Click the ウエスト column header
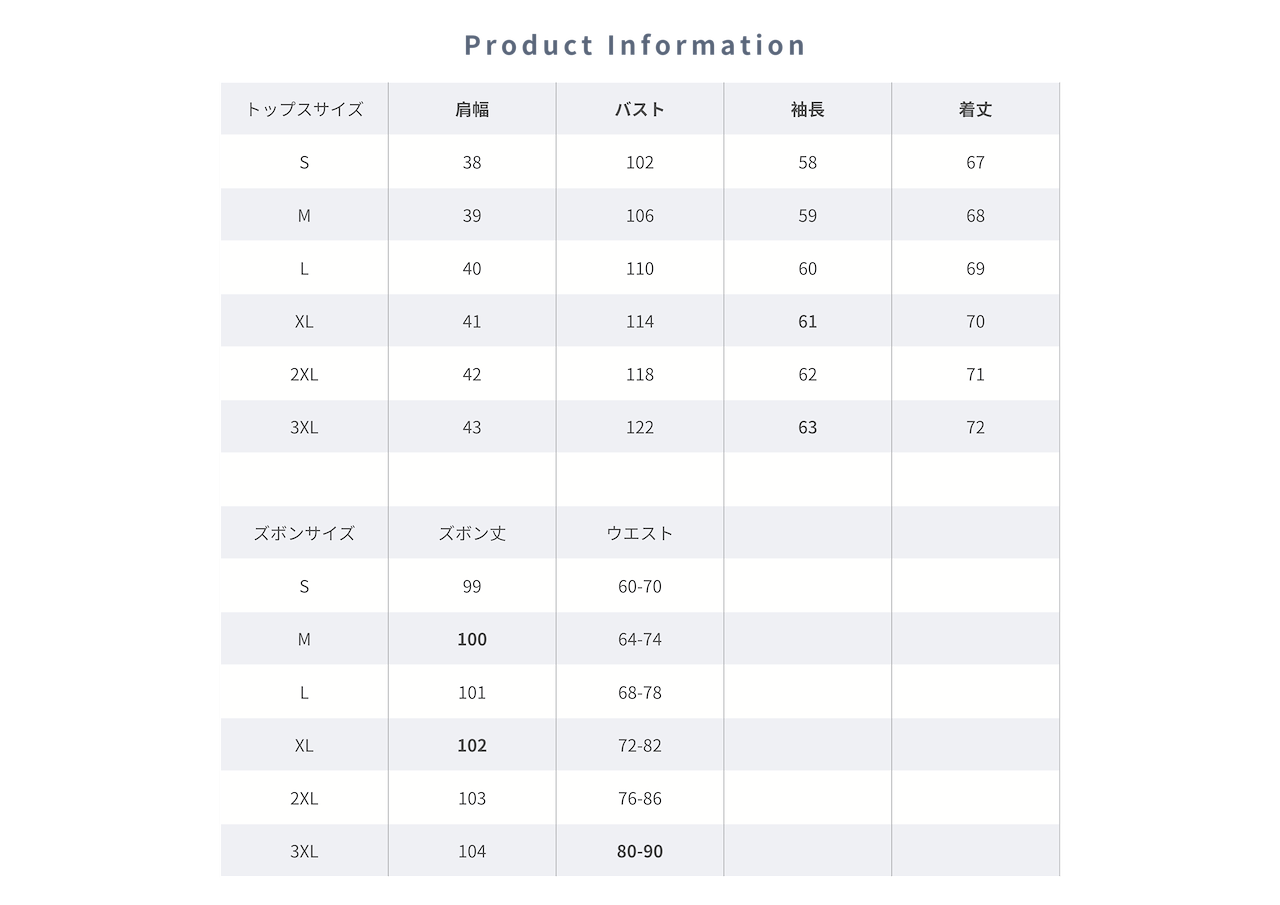This screenshot has height=905, width=1280. (x=640, y=533)
